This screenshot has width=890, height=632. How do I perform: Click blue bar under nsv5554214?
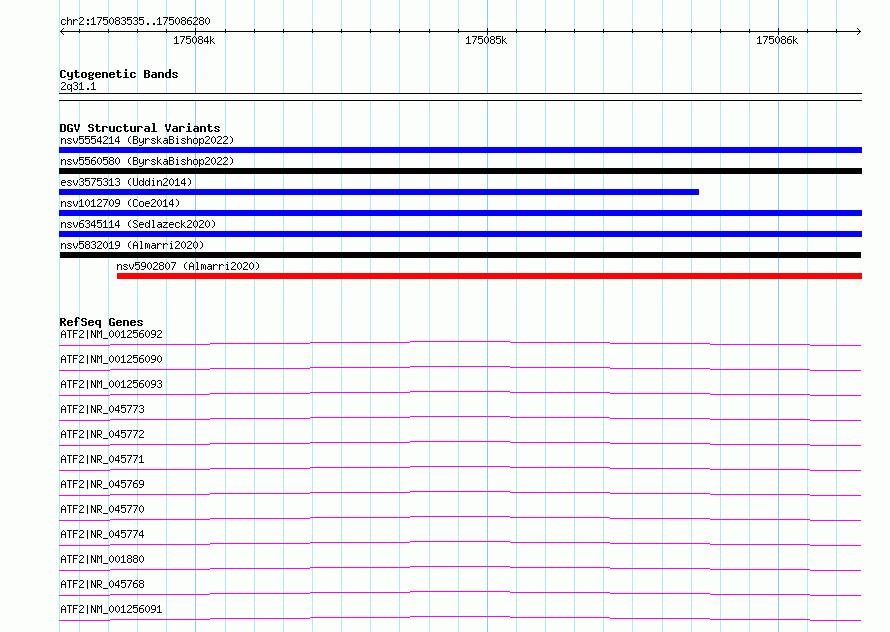click(x=460, y=150)
